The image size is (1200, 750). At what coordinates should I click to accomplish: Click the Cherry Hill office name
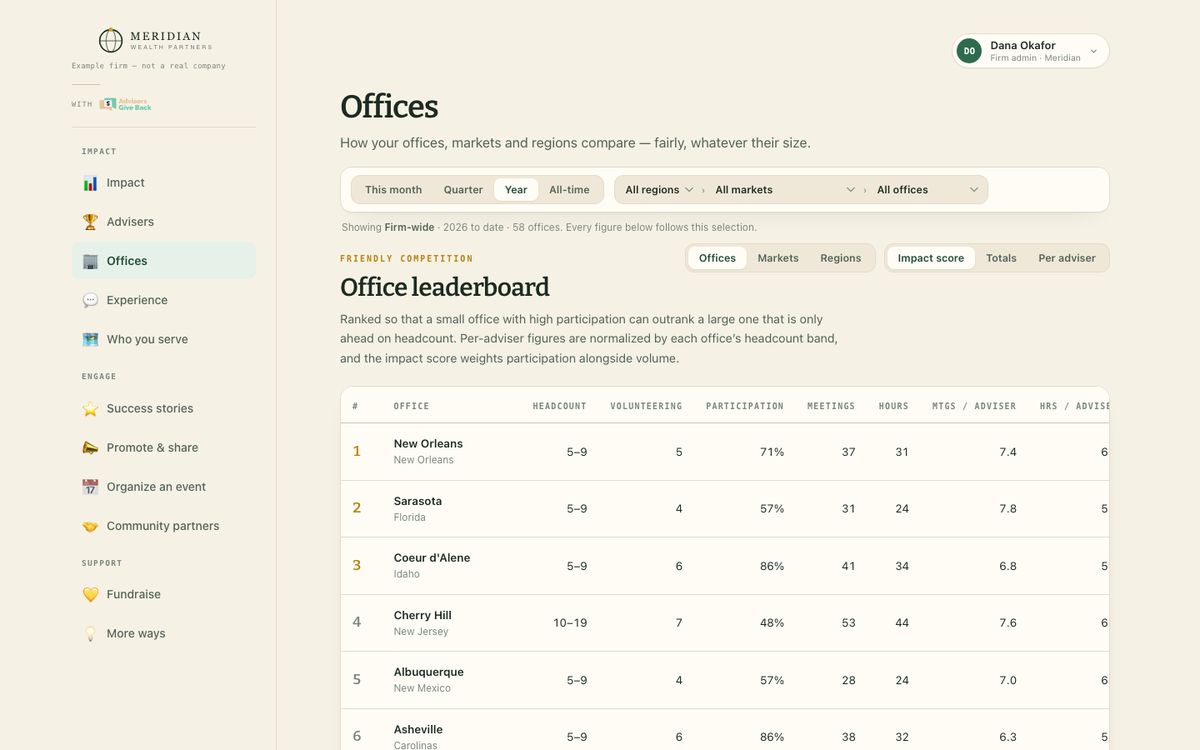pyautogui.click(x=423, y=615)
